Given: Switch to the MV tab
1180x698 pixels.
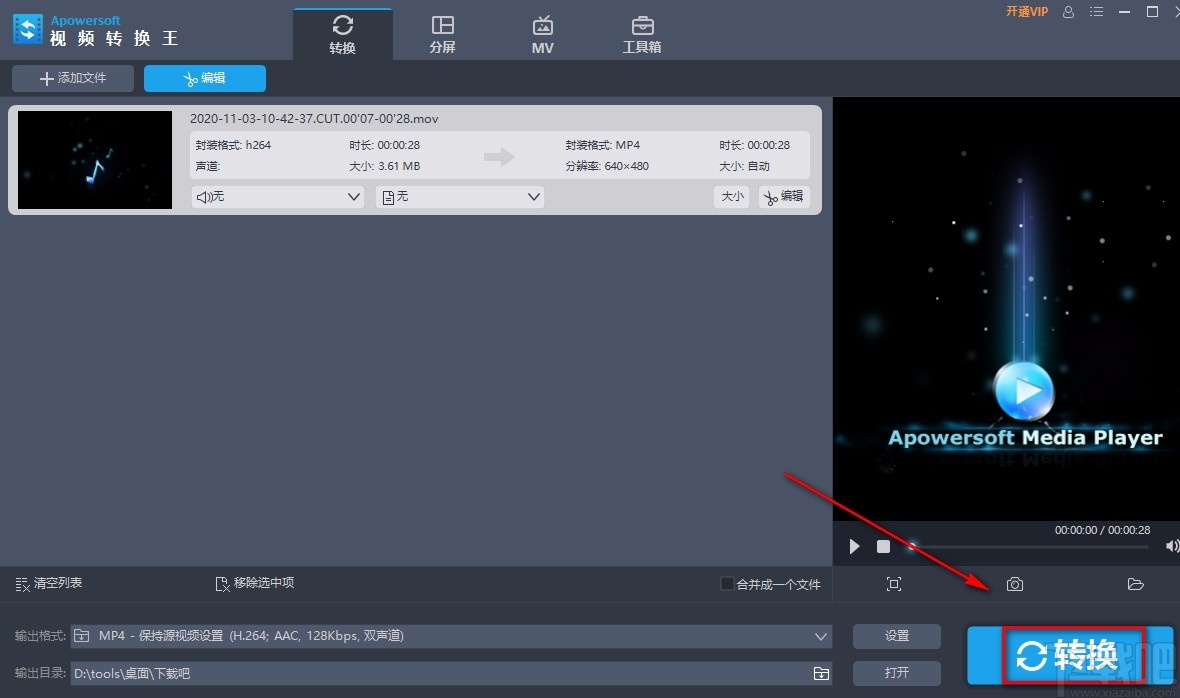Looking at the screenshot, I should click(x=542, y=32).
